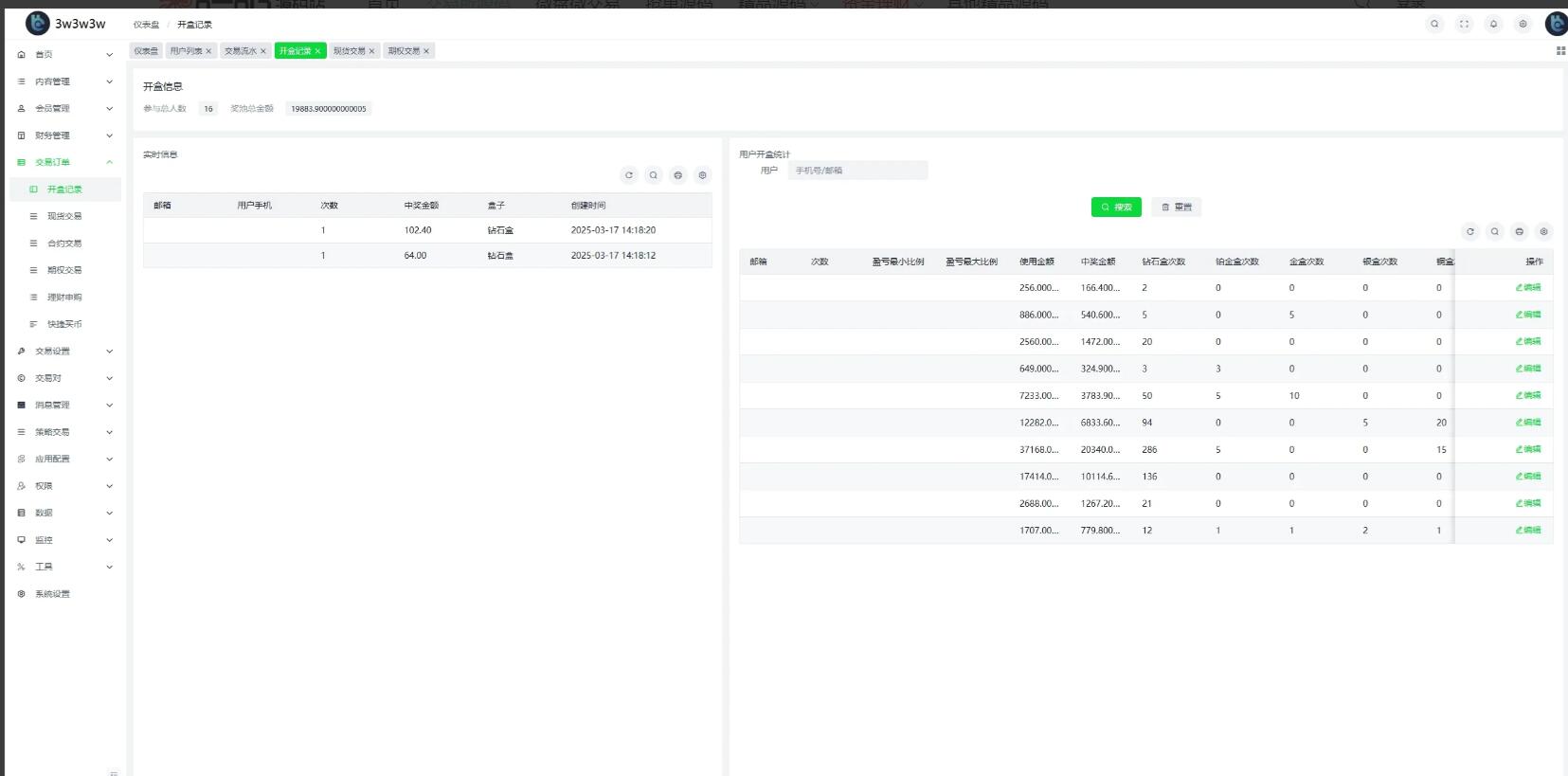Viewport: 1568px width, 776px height.
Task: Refresh the 实时信息 table
Action: pyautogui.click(x=628, y=175)
